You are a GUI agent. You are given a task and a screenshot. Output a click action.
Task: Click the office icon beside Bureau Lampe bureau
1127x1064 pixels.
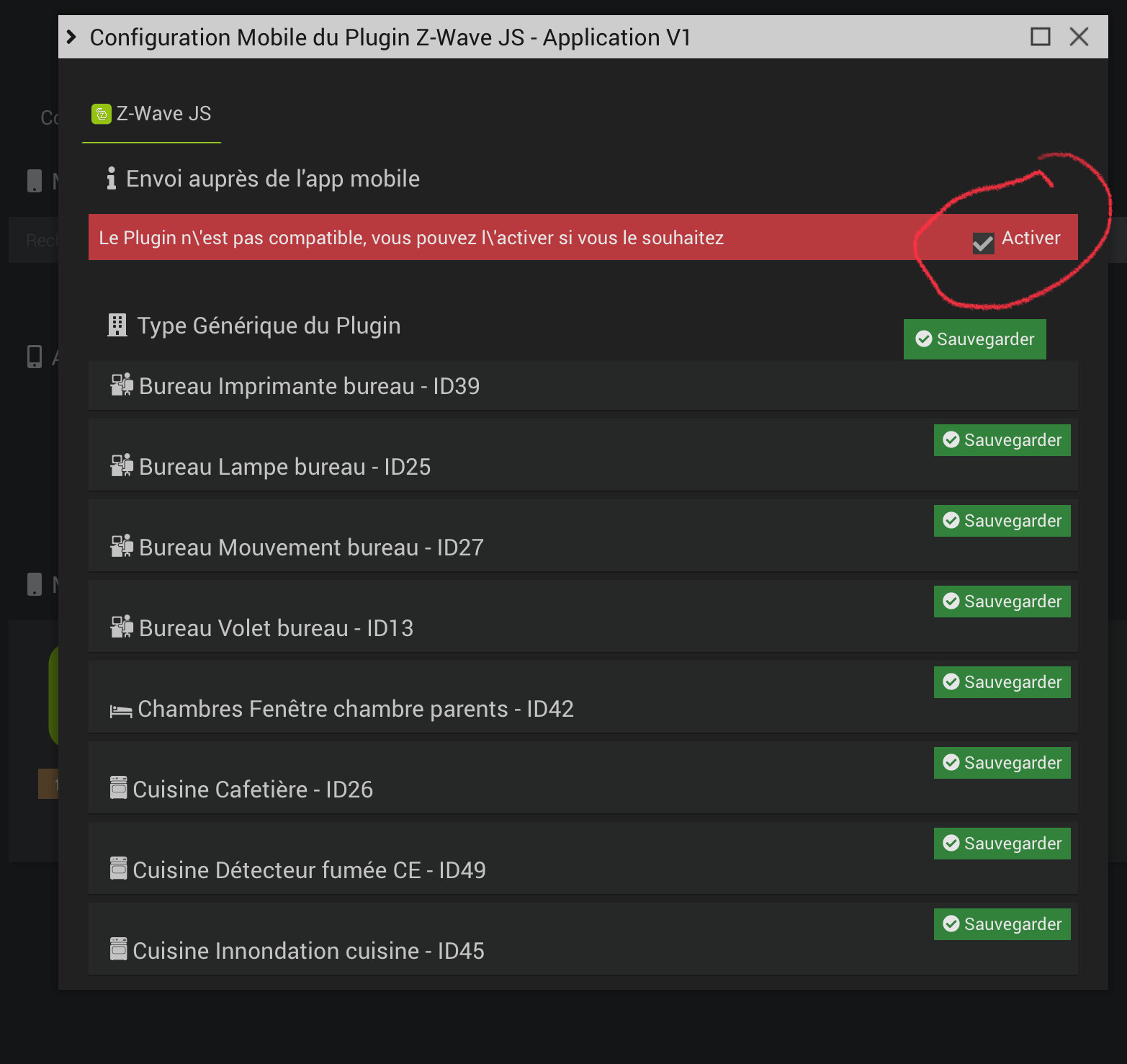122,465
